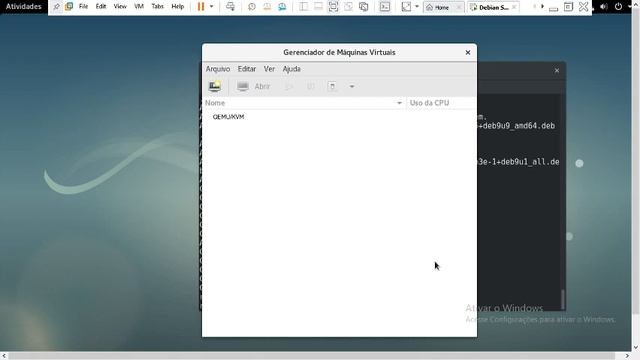The height and width of the screenshot is (360, 640).
Task: Open the GNOME Atividades overview
Action: [x=23, y=7]
